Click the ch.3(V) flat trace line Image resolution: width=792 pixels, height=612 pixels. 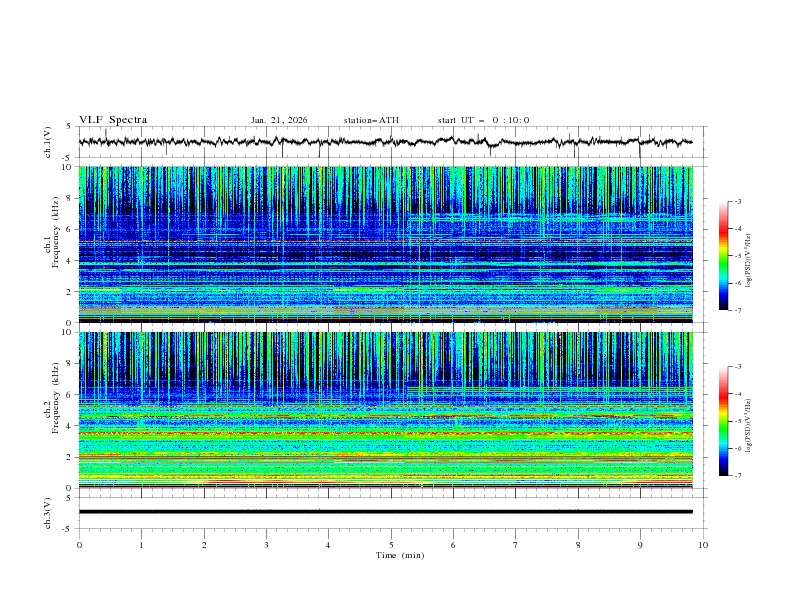(x=390, y=512)
